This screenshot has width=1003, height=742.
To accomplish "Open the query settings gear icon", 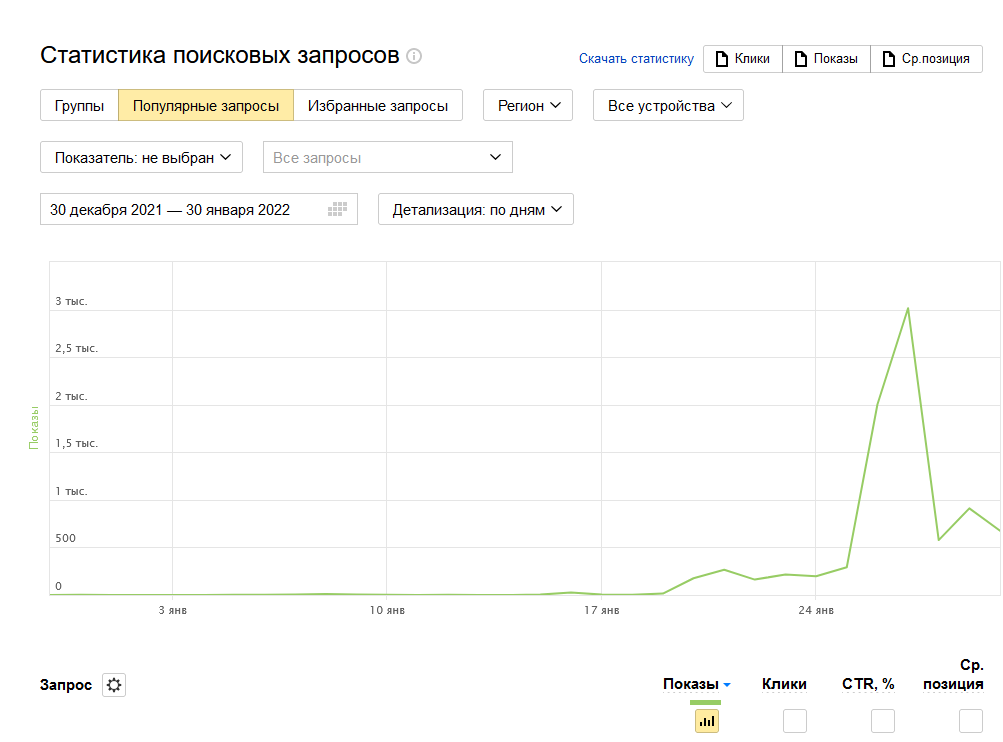I will (x=114, y=685).
